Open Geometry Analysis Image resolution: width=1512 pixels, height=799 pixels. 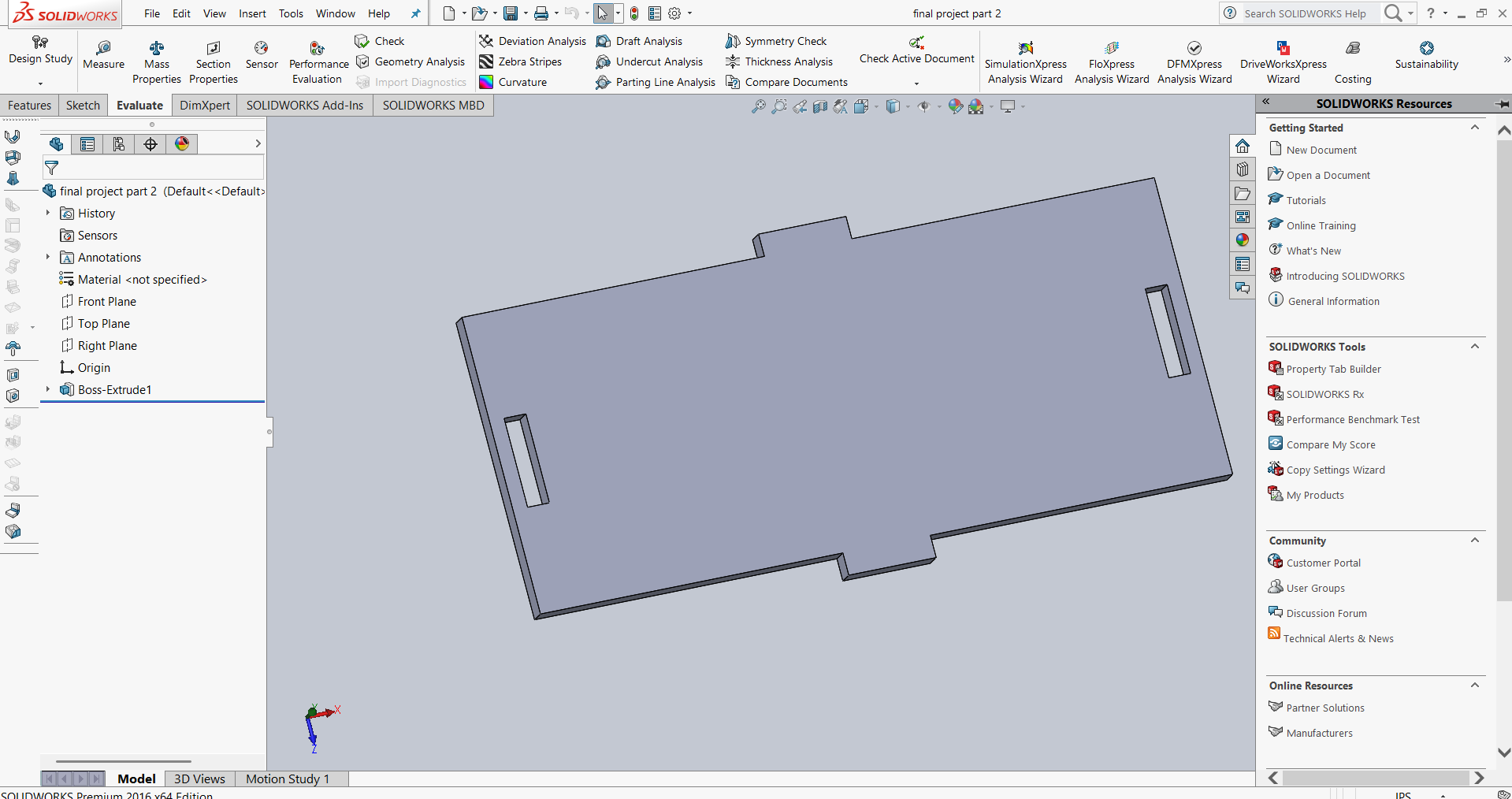pyautogui.click(x=411, y=61)
